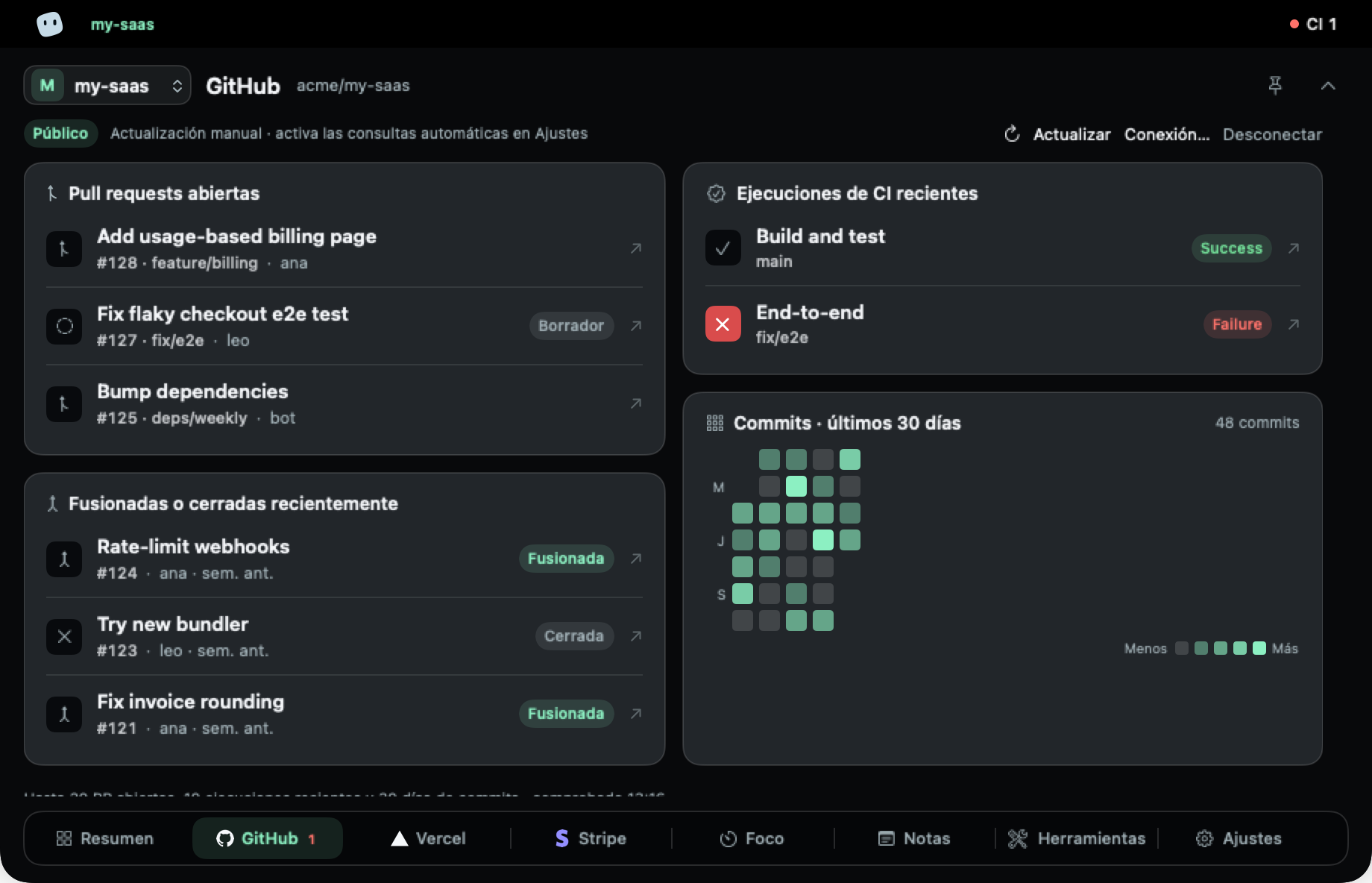Switch to the Vercel tab
Image resolution: width=1372 pixels, height=883 pixels.
(x=429, y=838)
